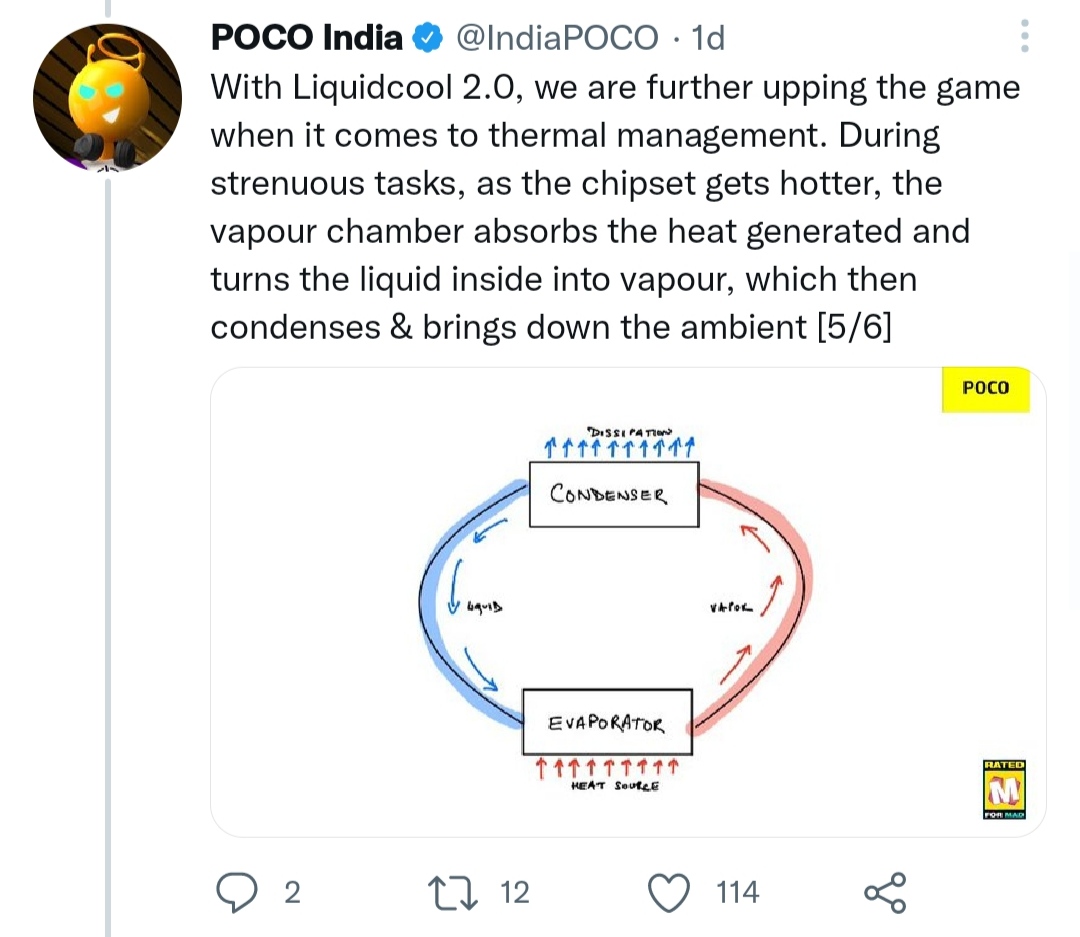
Task: Click the Condenser box in the diagram
Action: coord(612,494)
